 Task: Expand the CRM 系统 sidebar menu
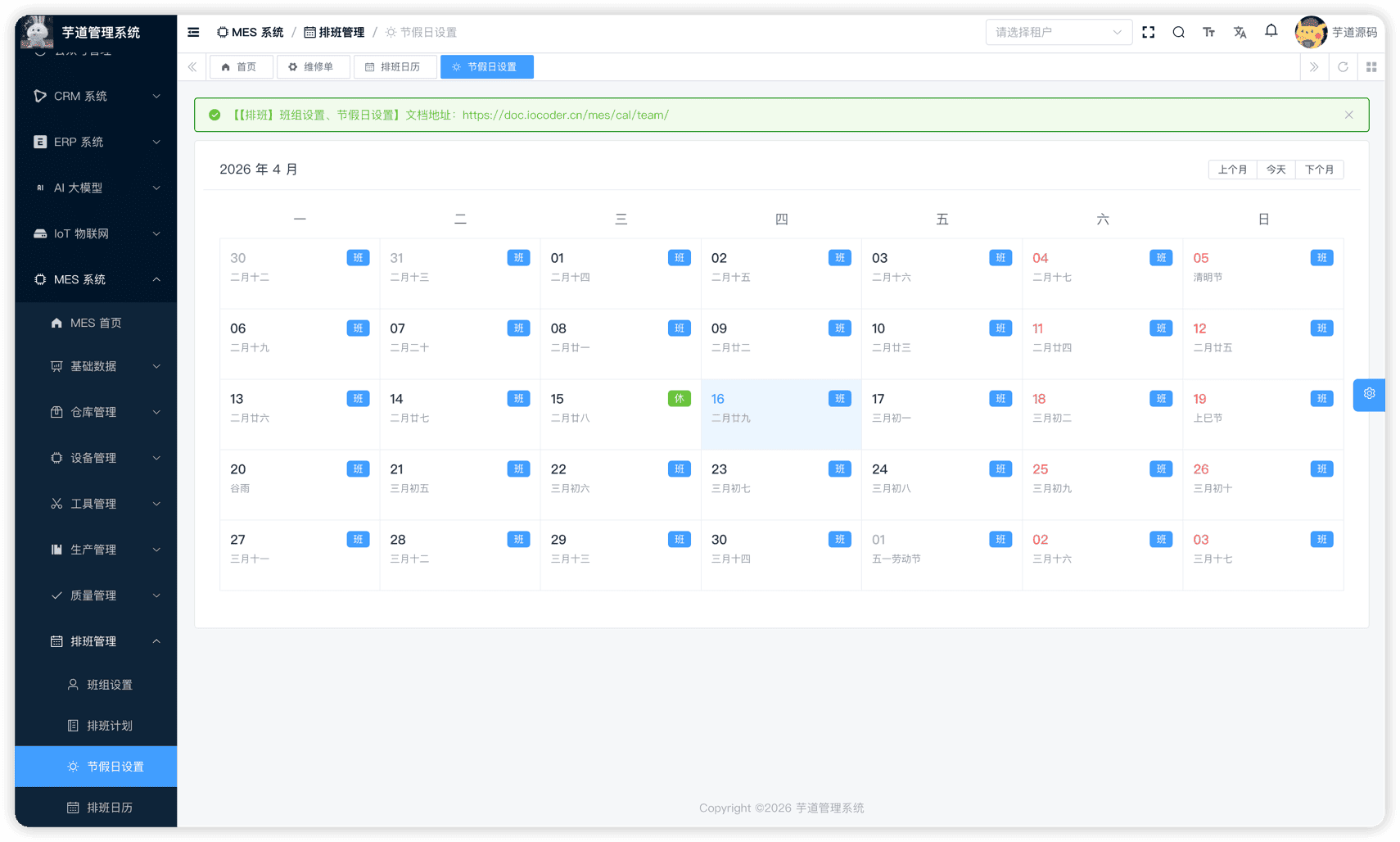tap(96, 96)
